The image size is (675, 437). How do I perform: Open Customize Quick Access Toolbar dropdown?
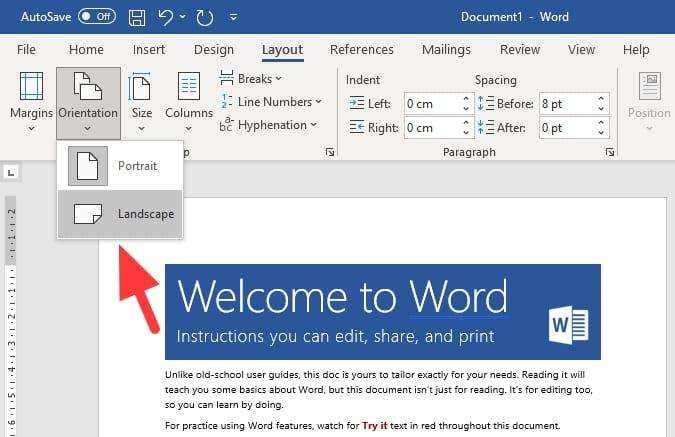click(233, 17)
